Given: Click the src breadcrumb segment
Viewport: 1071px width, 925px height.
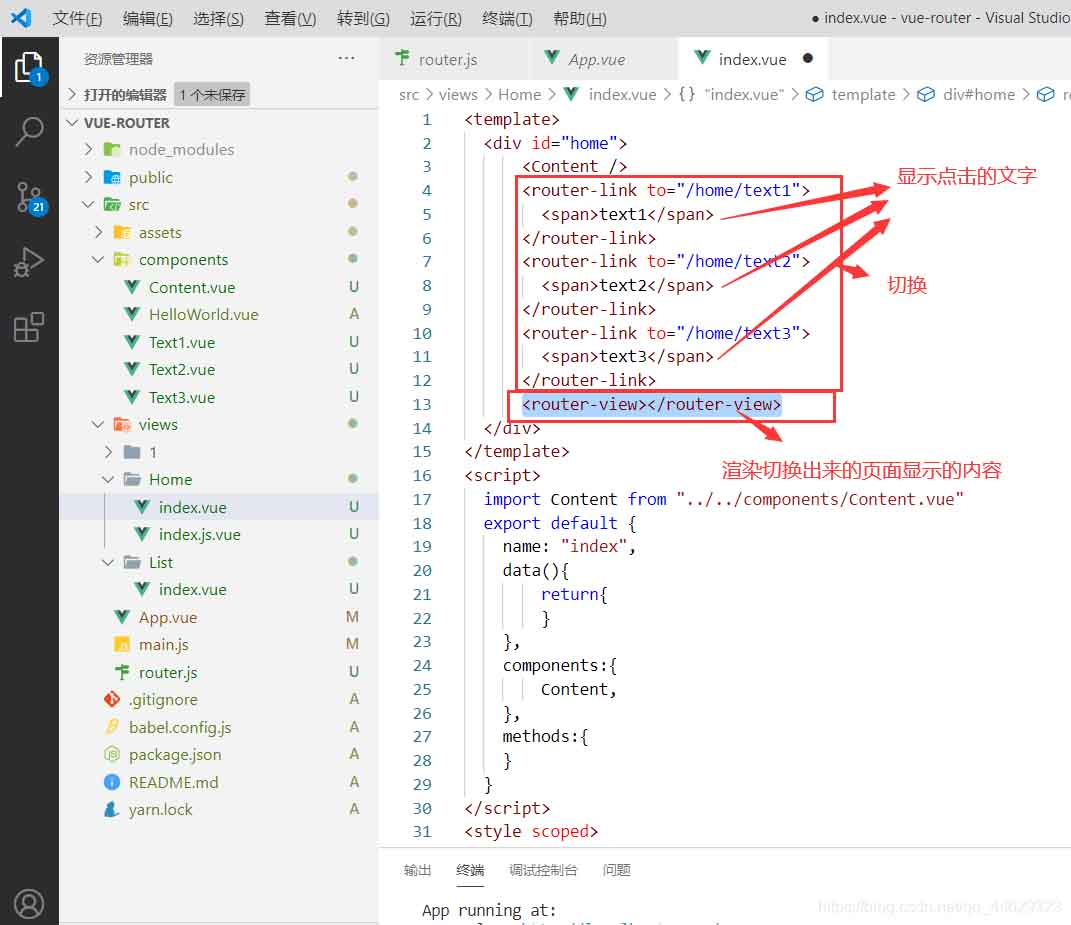Looking at the screenshot, I should tap(408, 94).
